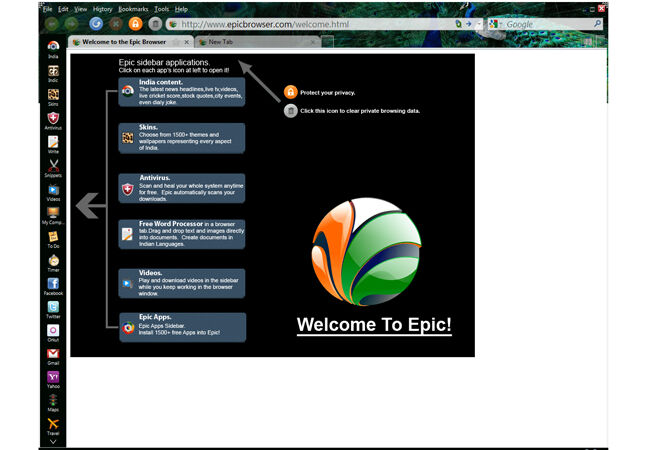
Task: Open the Tools menu
Action: [162, 9]
